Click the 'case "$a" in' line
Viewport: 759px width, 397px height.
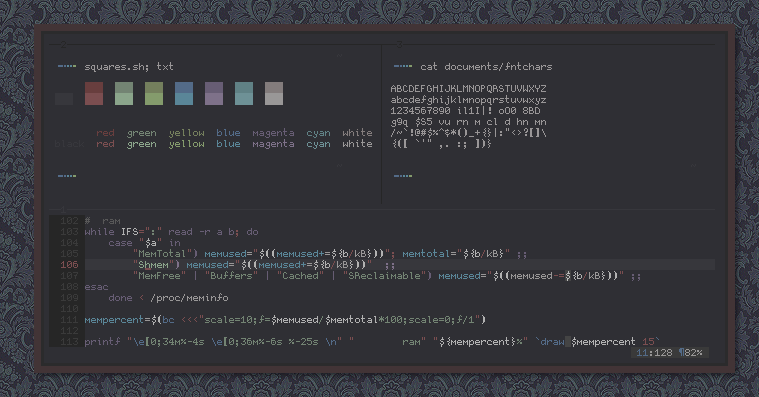coord(144,243)
